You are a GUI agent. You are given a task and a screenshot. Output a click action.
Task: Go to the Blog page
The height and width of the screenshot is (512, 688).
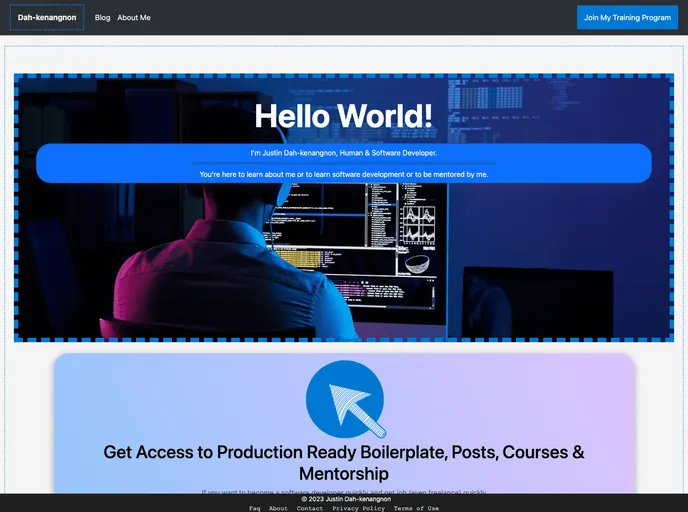click(102, 18)
